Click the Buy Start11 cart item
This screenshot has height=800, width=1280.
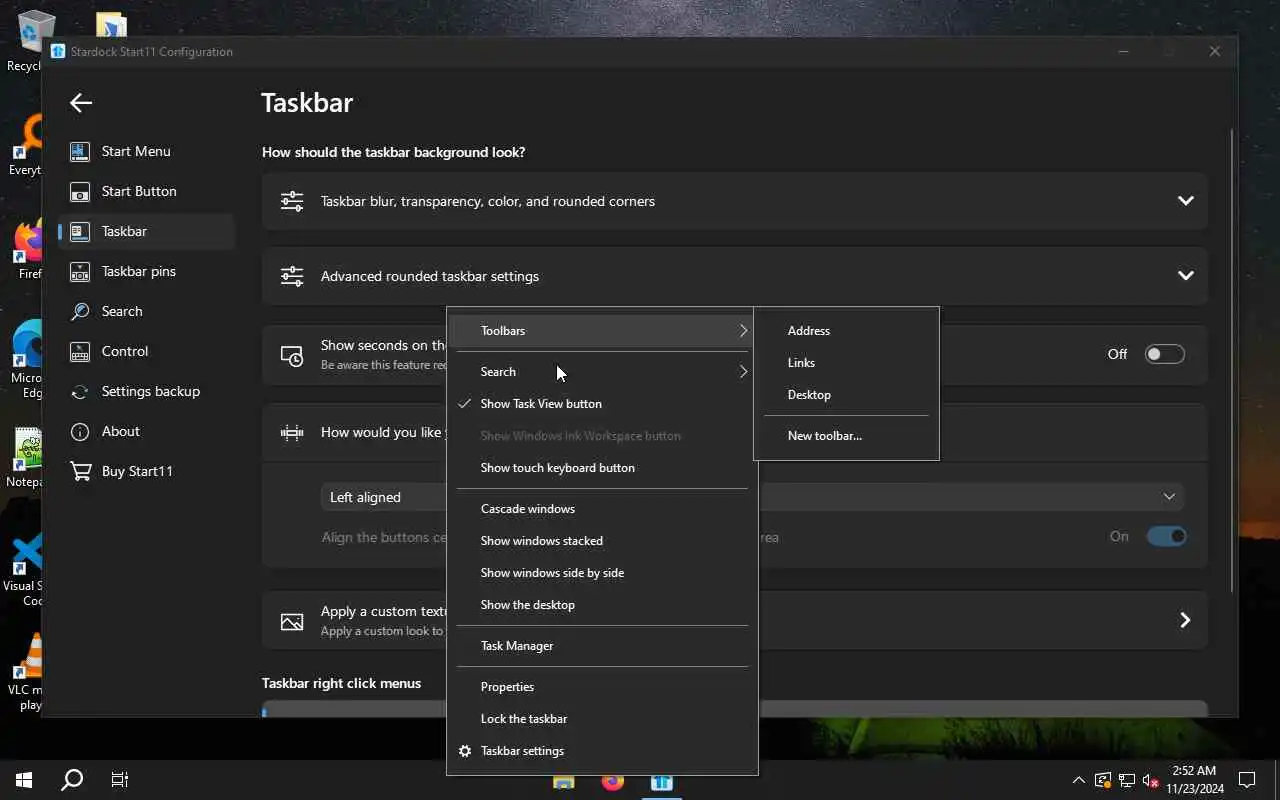[146, 471]
